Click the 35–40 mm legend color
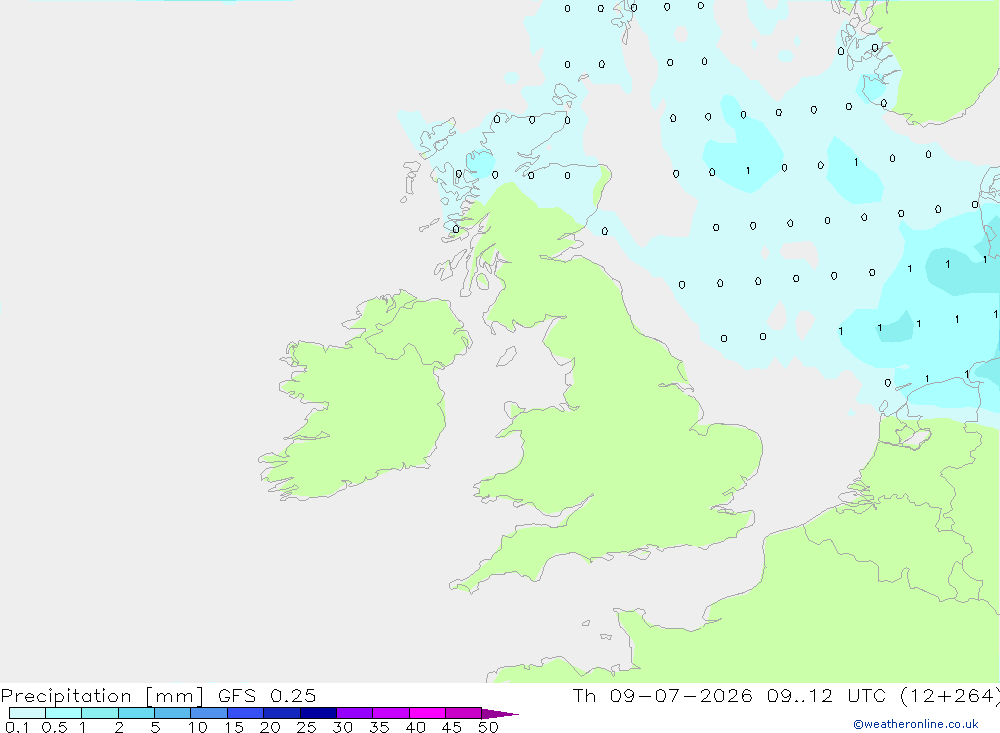The height and width of the screenshot is (733, 1000). [391, 713]
